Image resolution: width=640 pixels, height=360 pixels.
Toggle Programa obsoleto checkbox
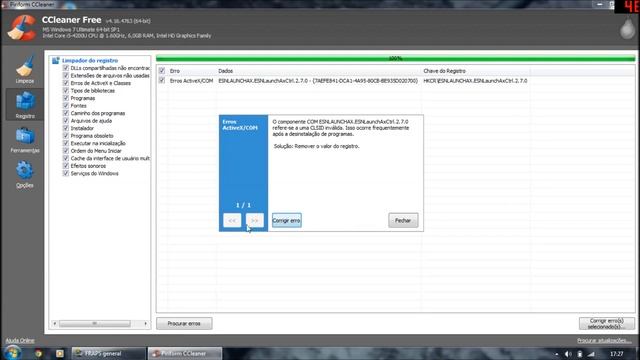(66, 136)
